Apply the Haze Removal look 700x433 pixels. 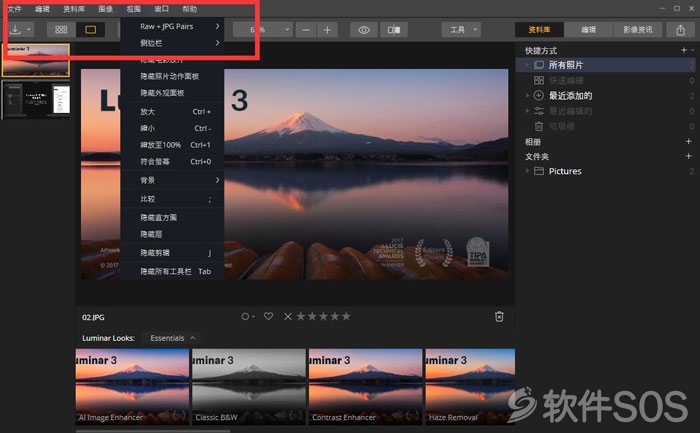[x=470, y=387]
